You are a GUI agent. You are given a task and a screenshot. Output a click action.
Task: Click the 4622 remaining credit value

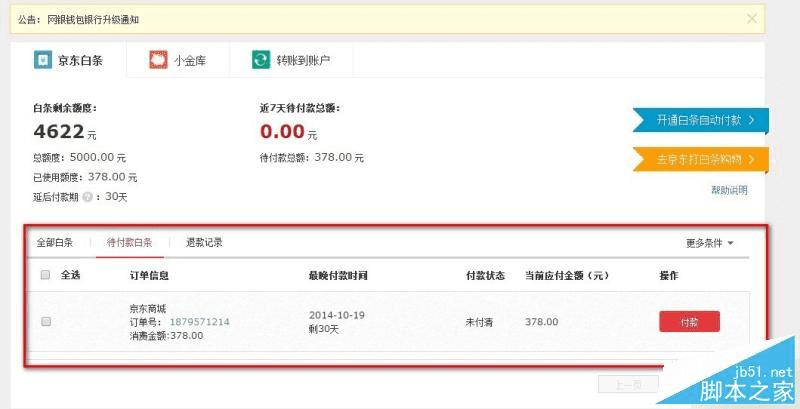point(59,132)
